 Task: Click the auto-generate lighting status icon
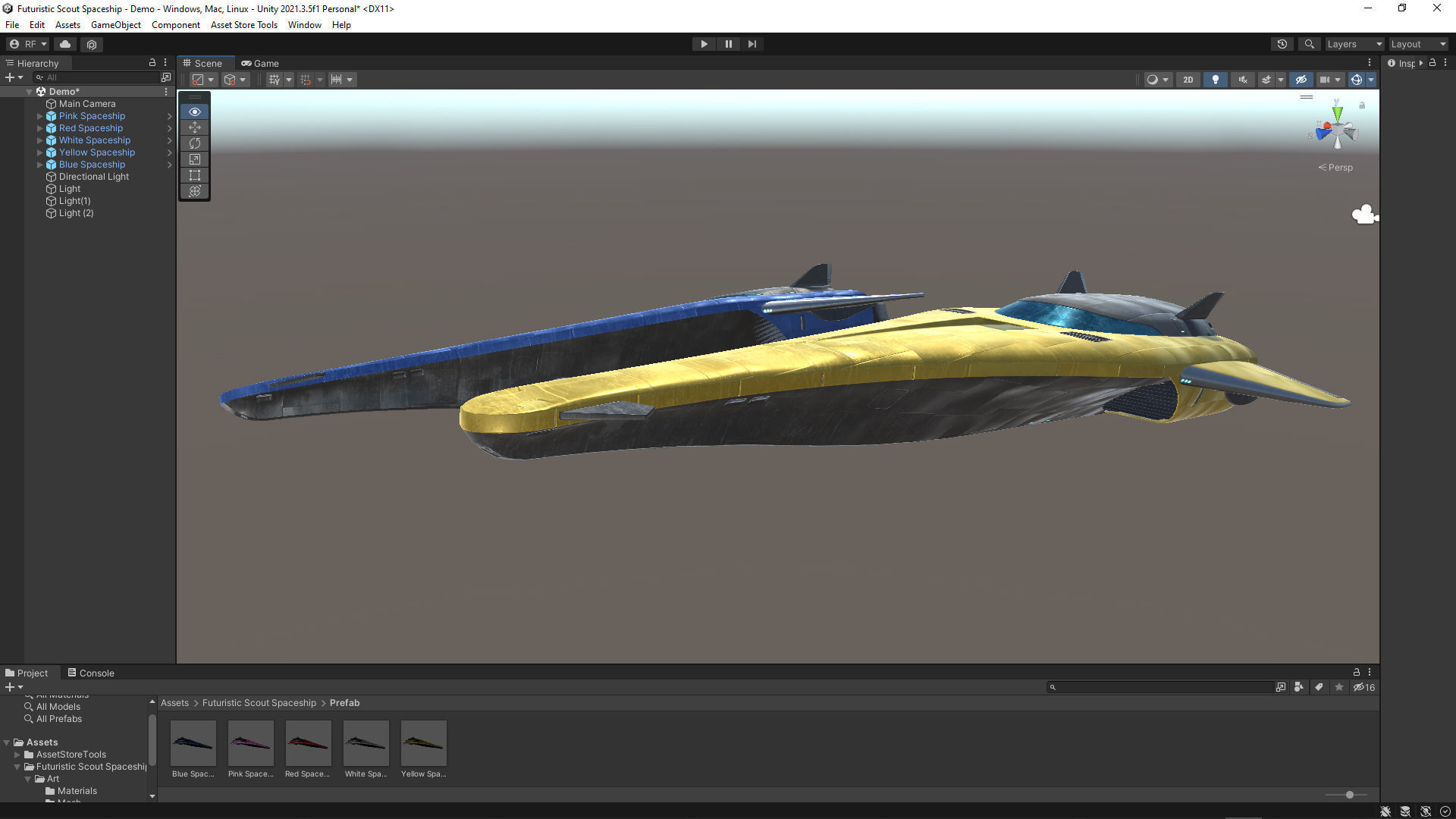click(x=1426, y=811)
